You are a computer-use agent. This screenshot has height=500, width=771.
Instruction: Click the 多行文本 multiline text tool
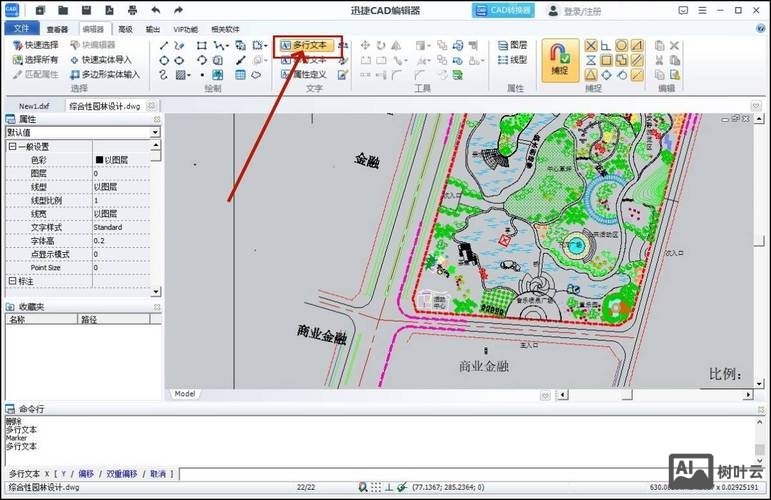(309, 45)
